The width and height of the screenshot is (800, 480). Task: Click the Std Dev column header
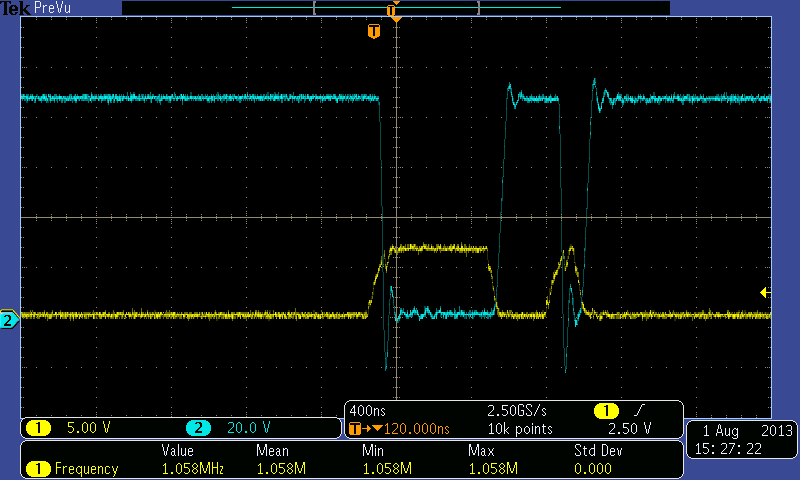tap(598, 451)
